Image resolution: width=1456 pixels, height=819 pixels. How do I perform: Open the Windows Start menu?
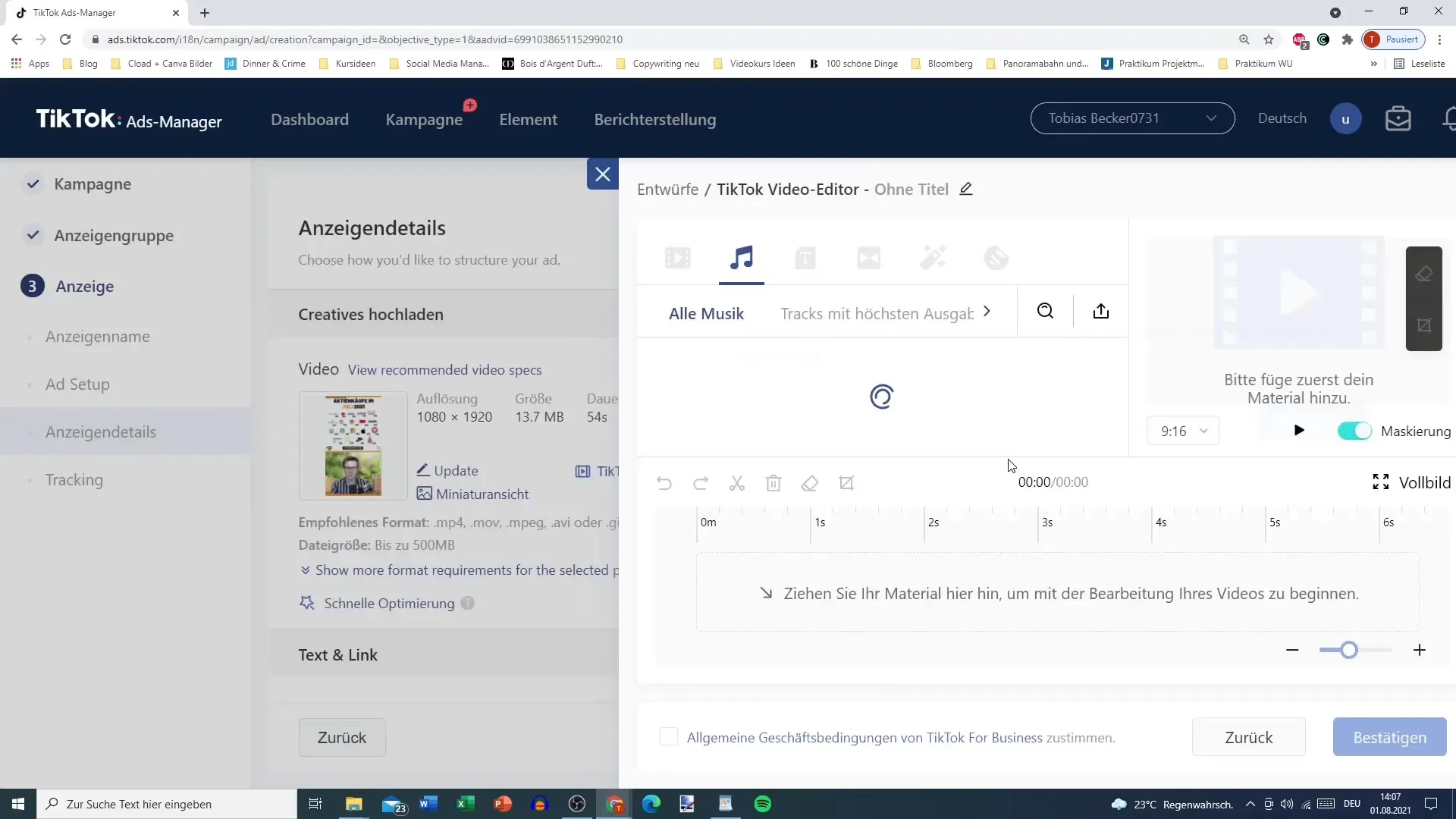[18, 804]
